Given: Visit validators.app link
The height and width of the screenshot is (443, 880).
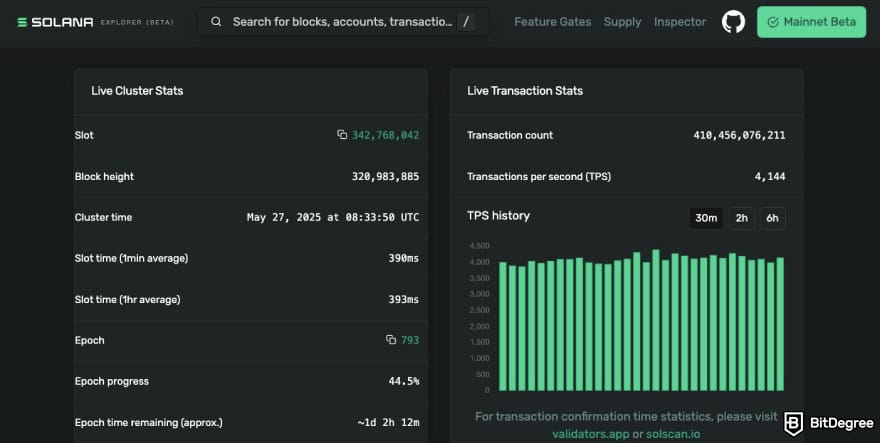Looking at the screenshot, I should click(x=590, y=434).
